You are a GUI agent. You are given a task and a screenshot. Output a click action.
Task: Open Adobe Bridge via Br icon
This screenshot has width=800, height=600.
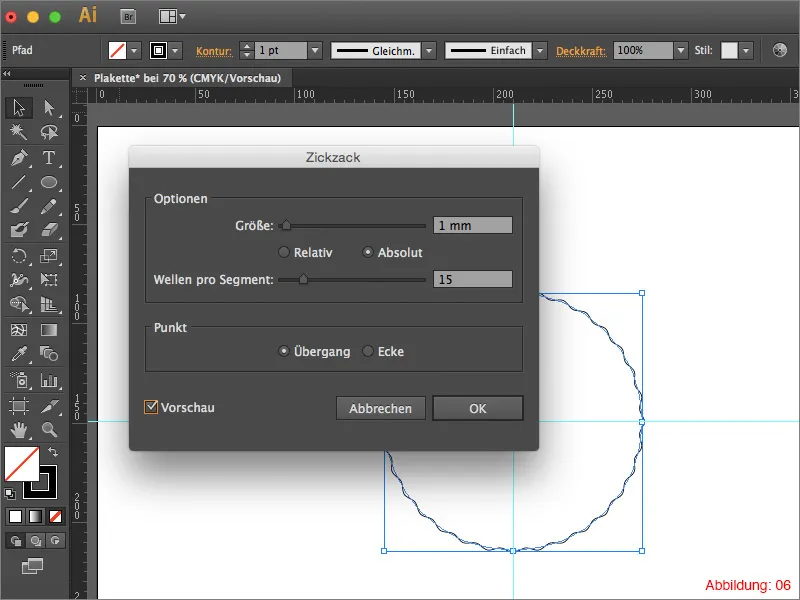click(128, 17)
